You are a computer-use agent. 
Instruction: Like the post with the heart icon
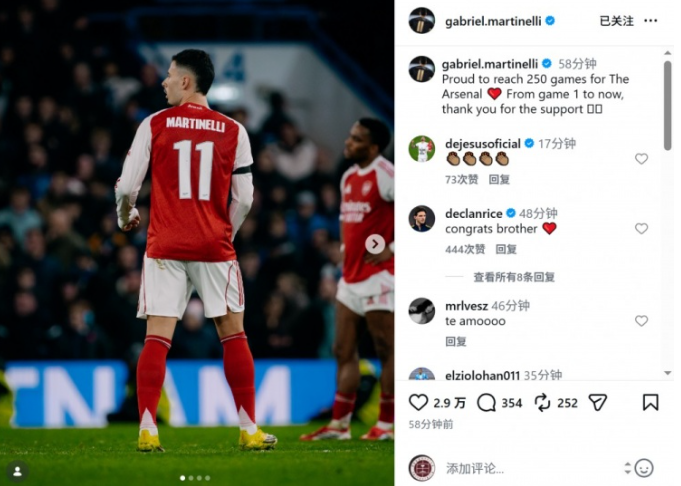pyautogui.click(x=418, y=403)
